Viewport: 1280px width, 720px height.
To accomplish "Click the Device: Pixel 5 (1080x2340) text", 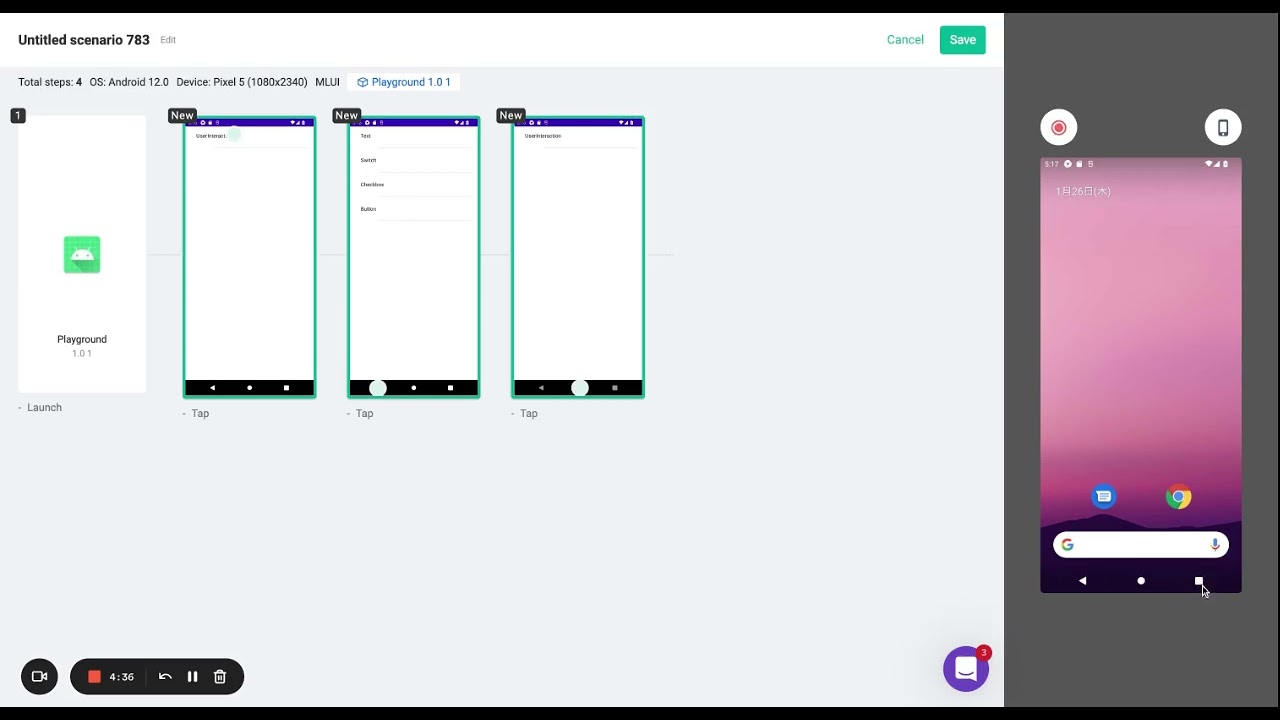I will coord(242,82).
